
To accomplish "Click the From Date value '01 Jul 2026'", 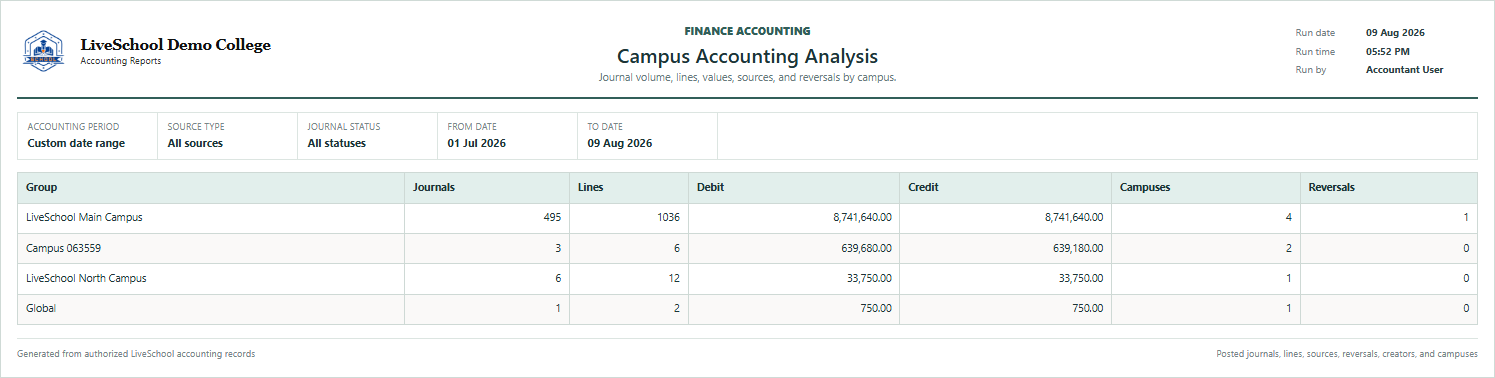I will point(477,143).
